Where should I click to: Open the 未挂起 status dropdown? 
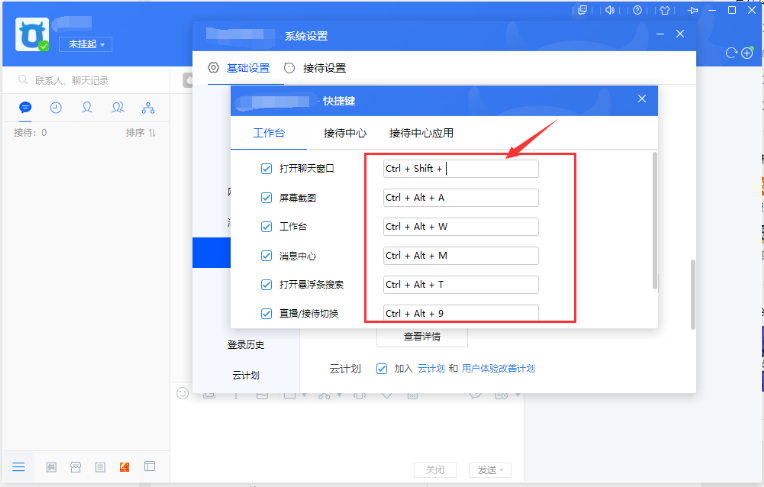(86, 44)
